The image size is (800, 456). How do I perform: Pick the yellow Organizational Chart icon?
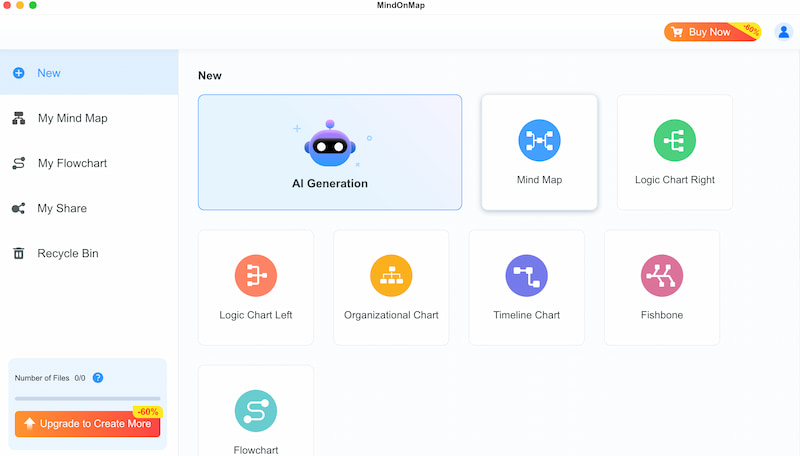click(391, 275)
